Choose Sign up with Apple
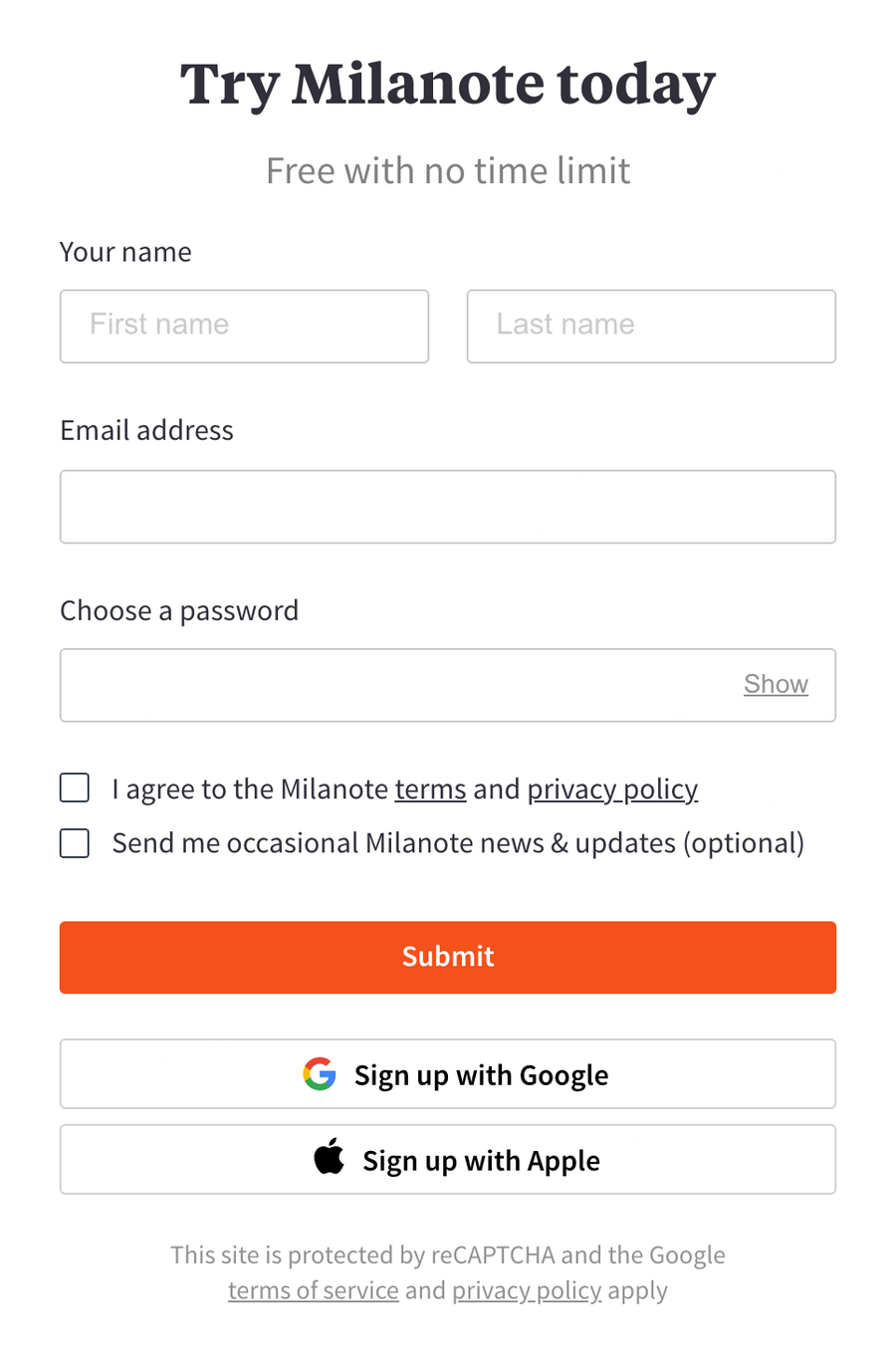 click(448, 1159)
